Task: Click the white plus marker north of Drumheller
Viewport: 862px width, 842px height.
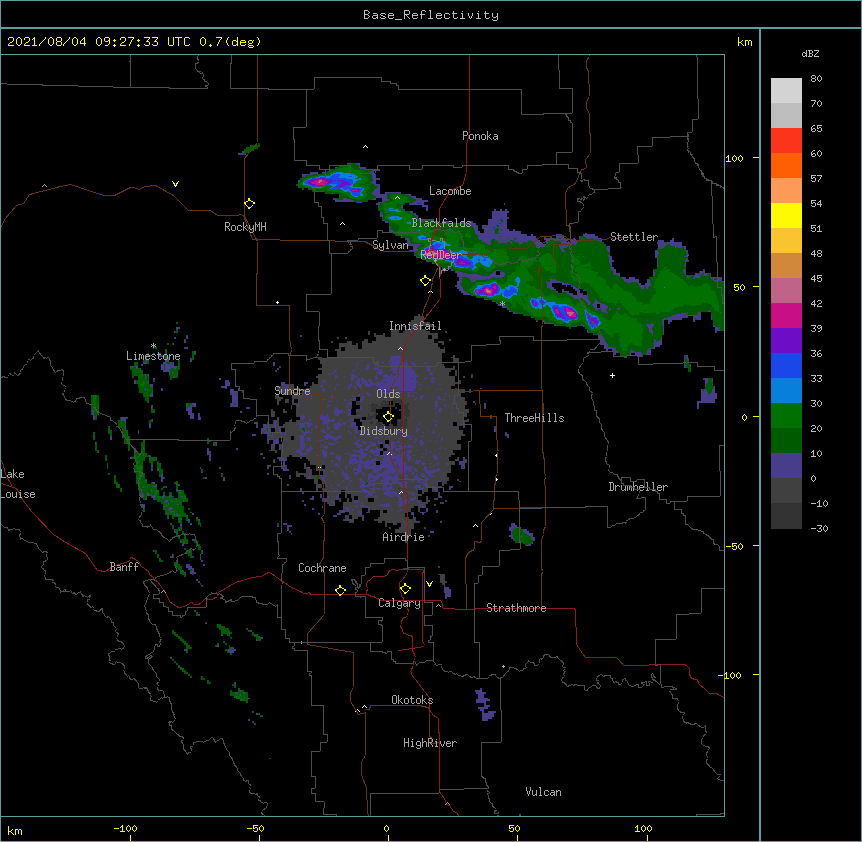Action: (612, 375)
